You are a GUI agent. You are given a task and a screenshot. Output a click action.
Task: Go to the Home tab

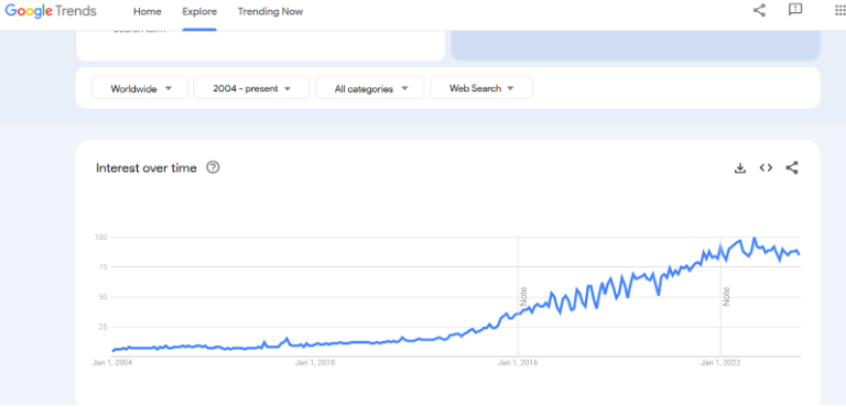(147, 12)
